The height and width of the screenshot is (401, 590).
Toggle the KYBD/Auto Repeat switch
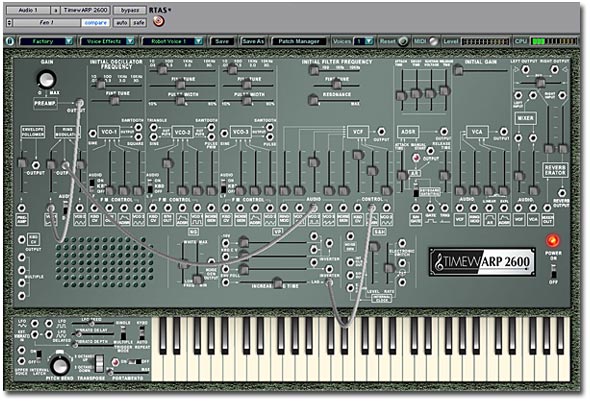tap(141, 333)
